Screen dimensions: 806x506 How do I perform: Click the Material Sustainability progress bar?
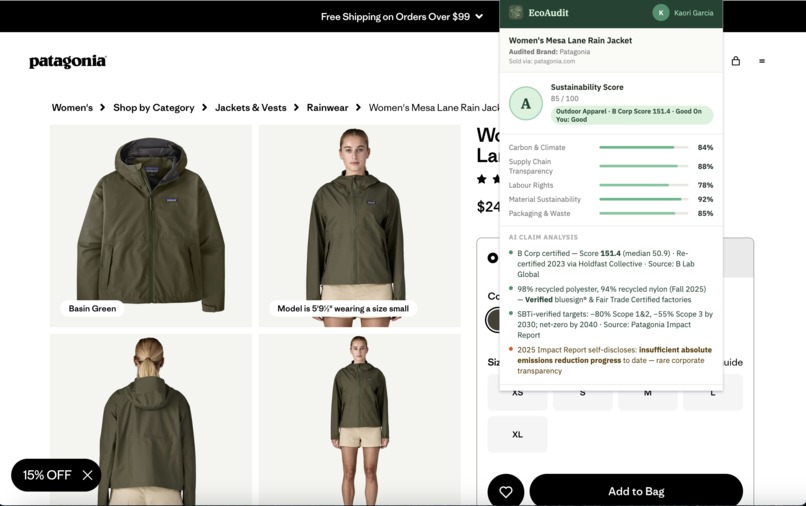644,199
